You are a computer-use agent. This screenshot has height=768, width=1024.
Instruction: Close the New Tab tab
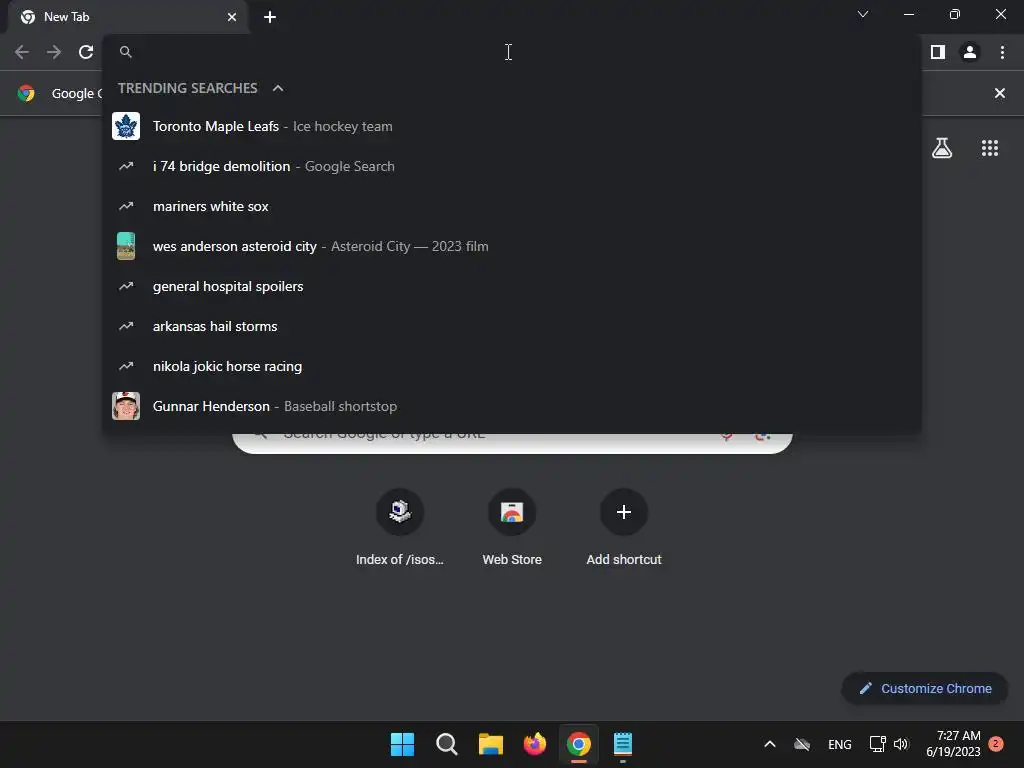tap(232, 17)
